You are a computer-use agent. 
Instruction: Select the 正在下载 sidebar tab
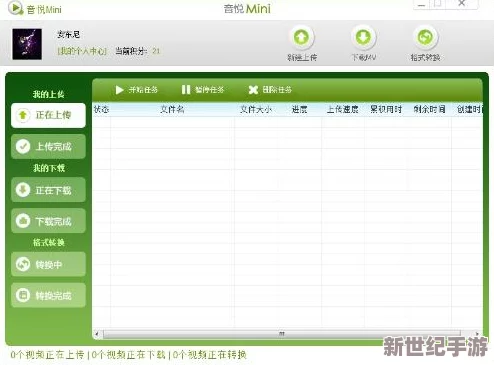(x=48, y=190)
